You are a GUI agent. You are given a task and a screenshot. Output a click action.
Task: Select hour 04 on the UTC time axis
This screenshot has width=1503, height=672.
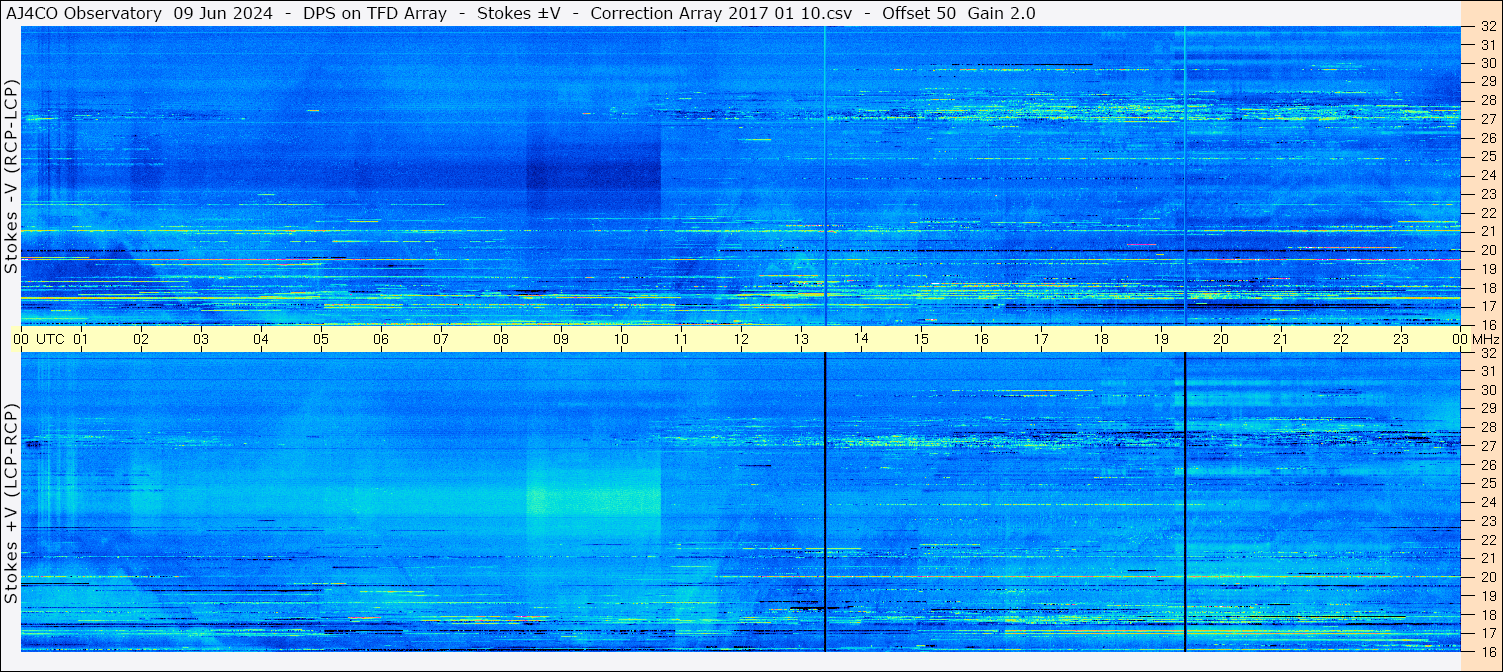point(261,339)
